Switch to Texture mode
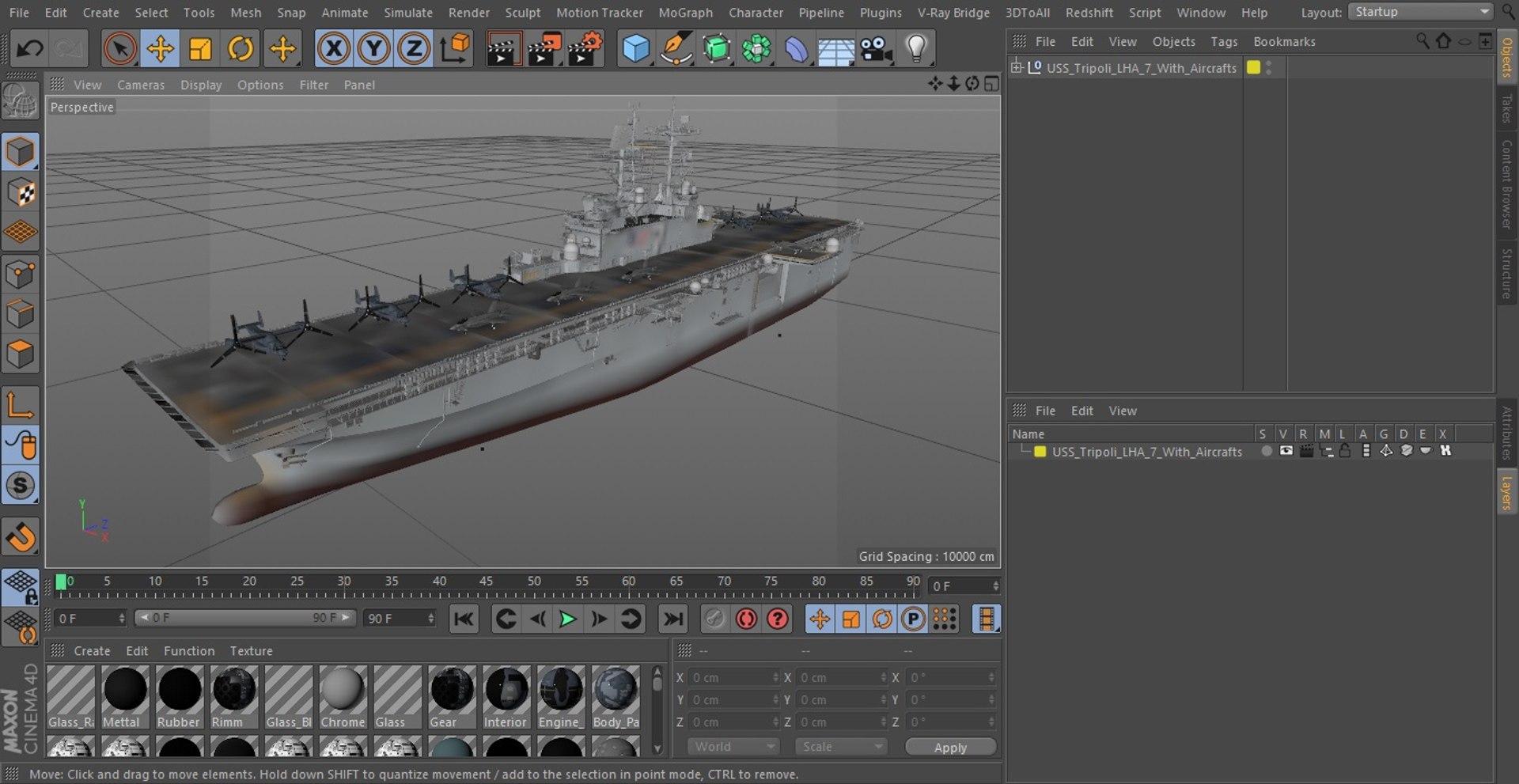 point(21,192)
